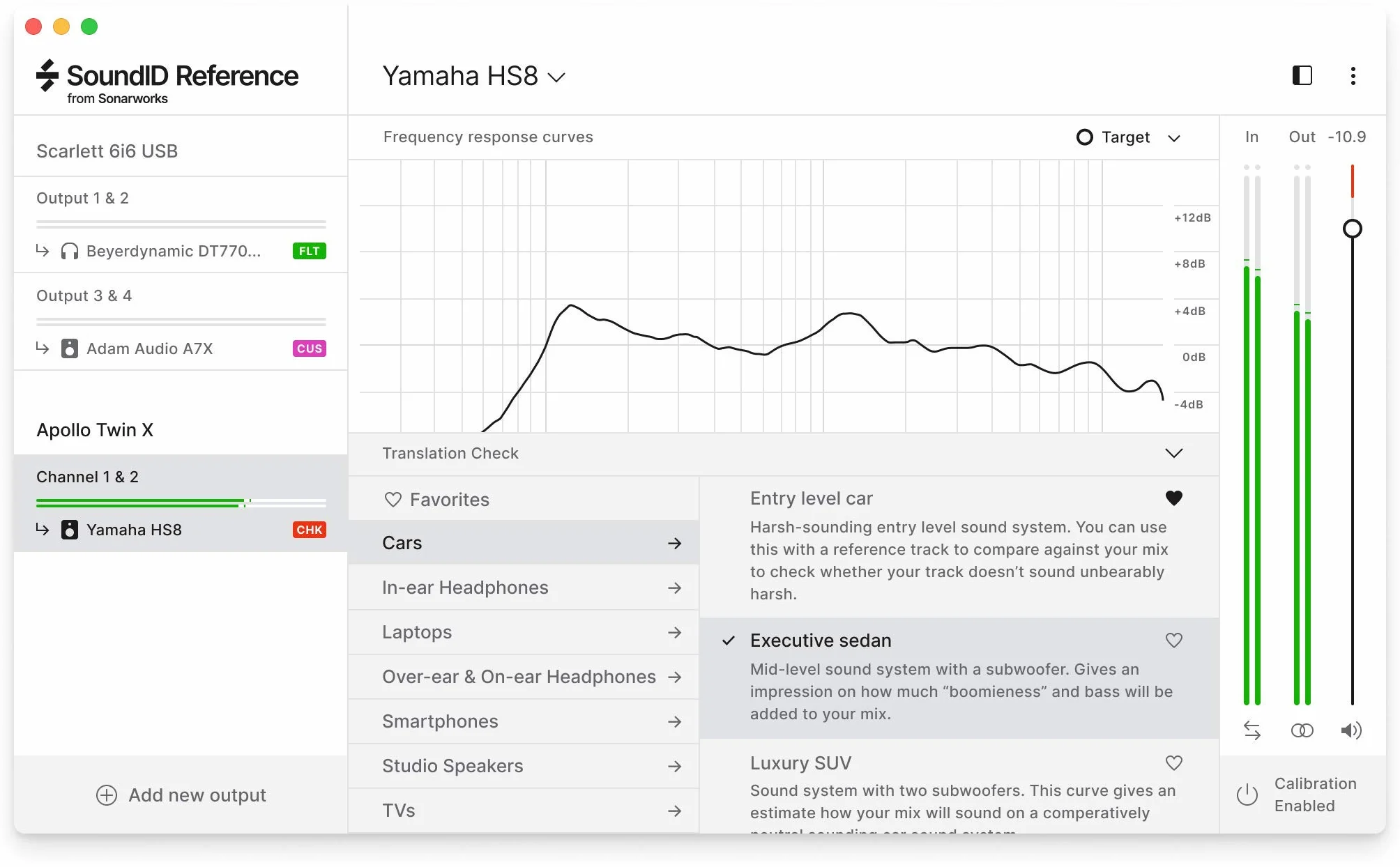Select the Laptops label
Image resolution: width=1400 pixels, height=867 pixels.
pos(417,632)
